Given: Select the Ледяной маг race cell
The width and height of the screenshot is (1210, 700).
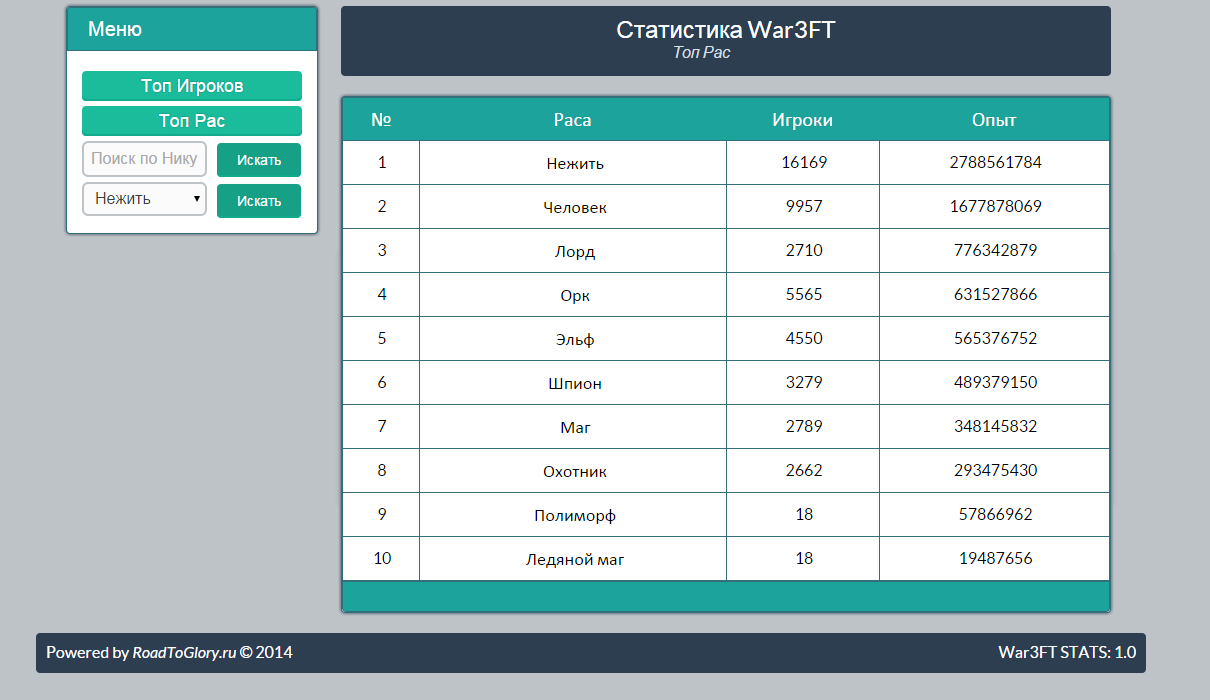Looking at the screenshot, I should [x=573, y=559].
